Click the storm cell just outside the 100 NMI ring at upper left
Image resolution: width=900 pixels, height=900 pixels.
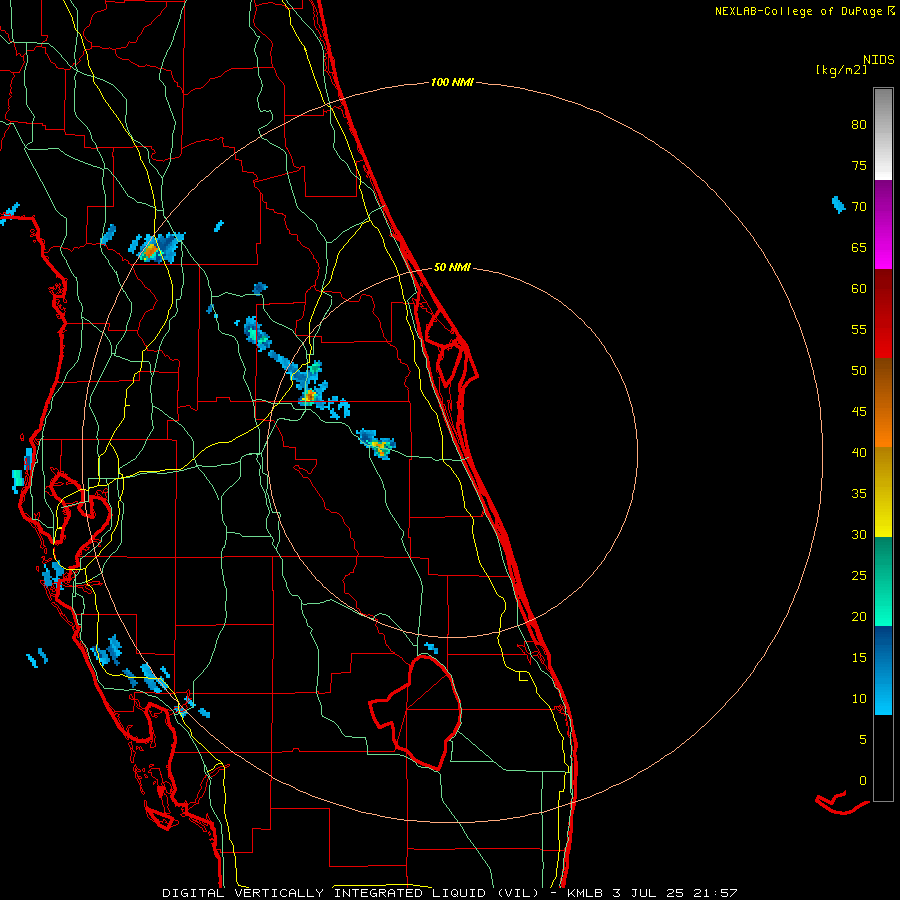(x=156, y=247)
